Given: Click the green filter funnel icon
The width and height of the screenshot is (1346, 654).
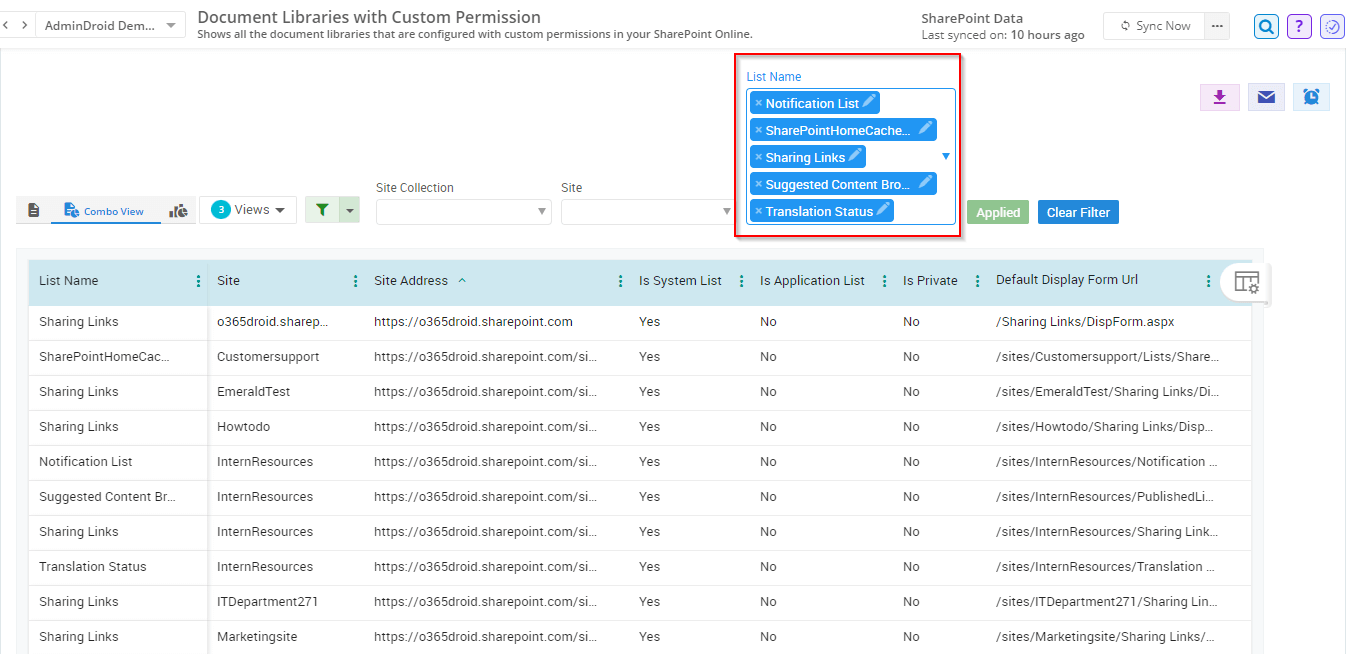Looking at the screenshot, I should 321,210.
